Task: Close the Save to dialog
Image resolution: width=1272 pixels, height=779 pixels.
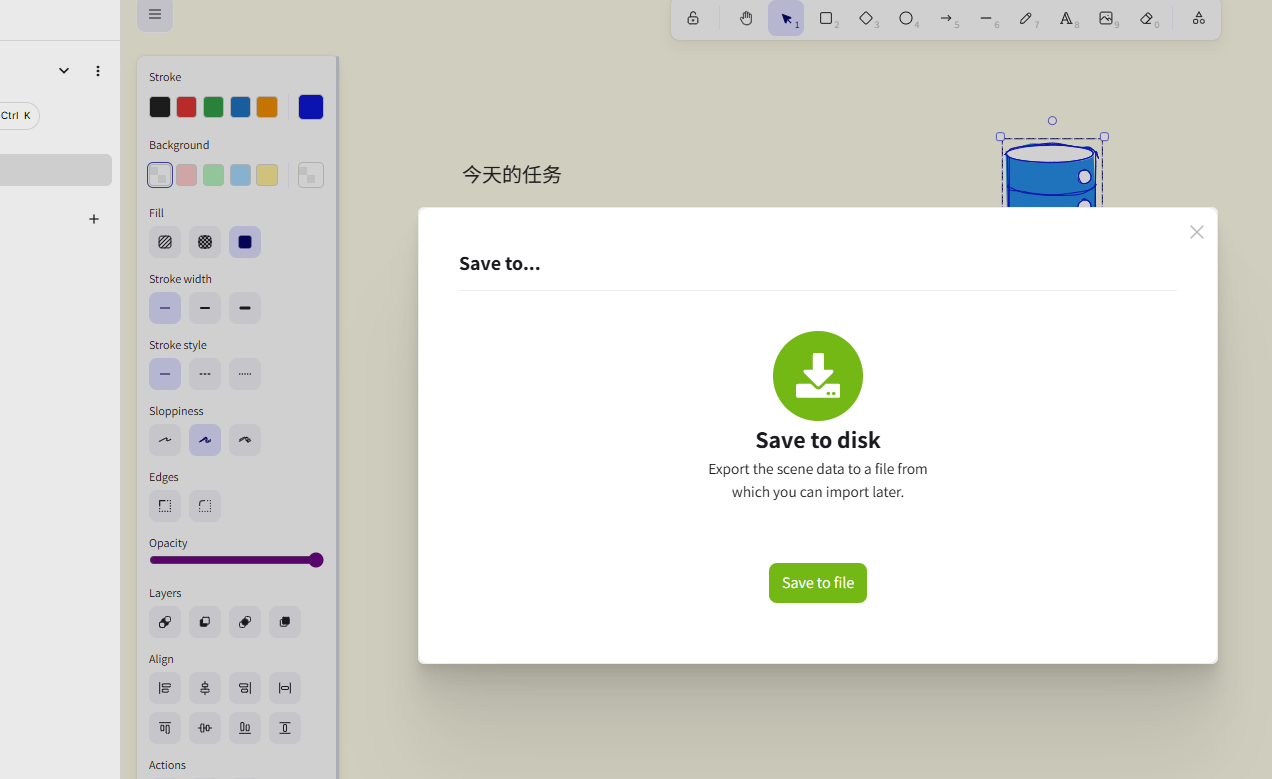Action: [1197, 232]
